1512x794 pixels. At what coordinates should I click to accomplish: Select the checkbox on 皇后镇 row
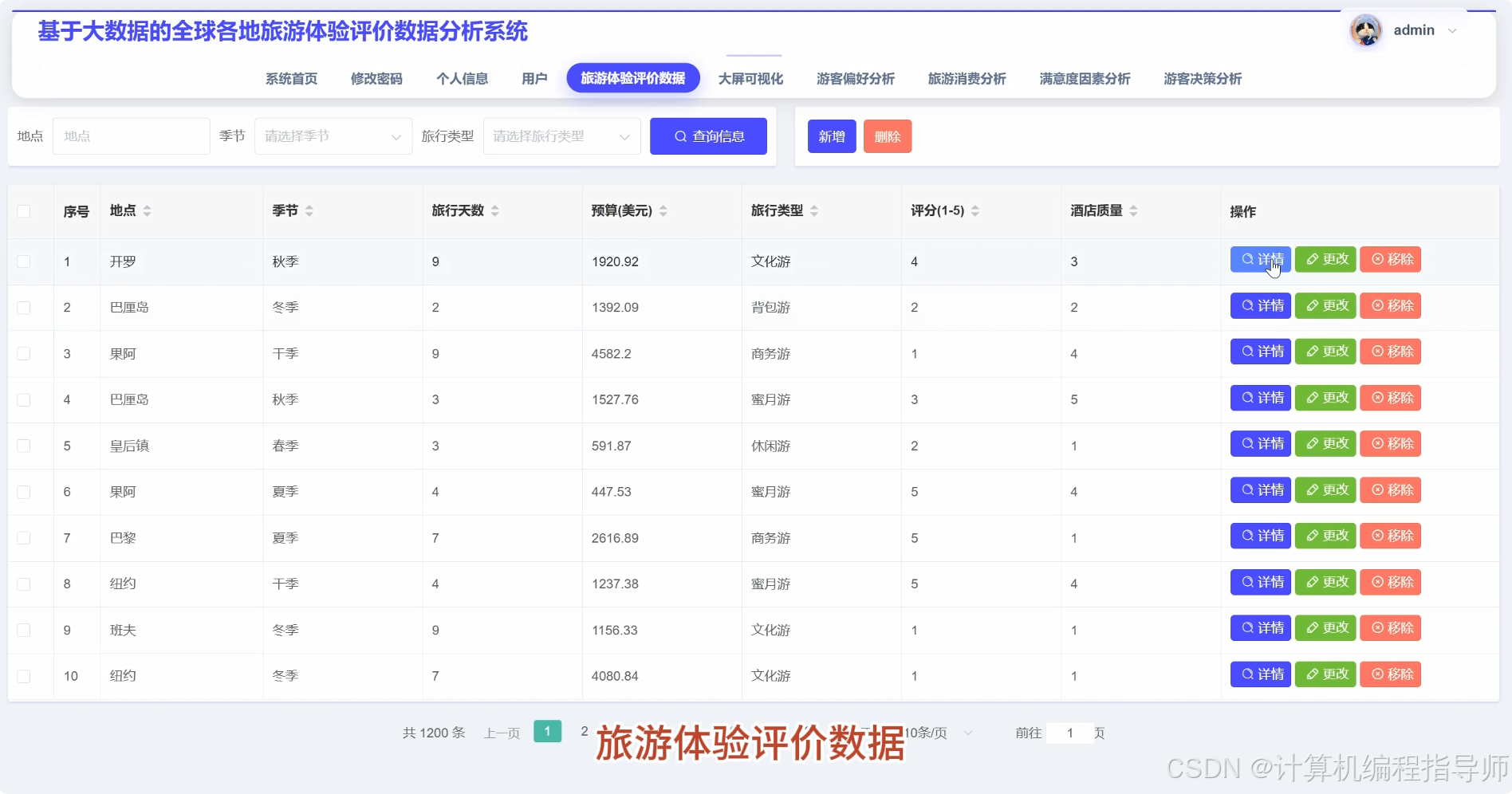[23, 446]
